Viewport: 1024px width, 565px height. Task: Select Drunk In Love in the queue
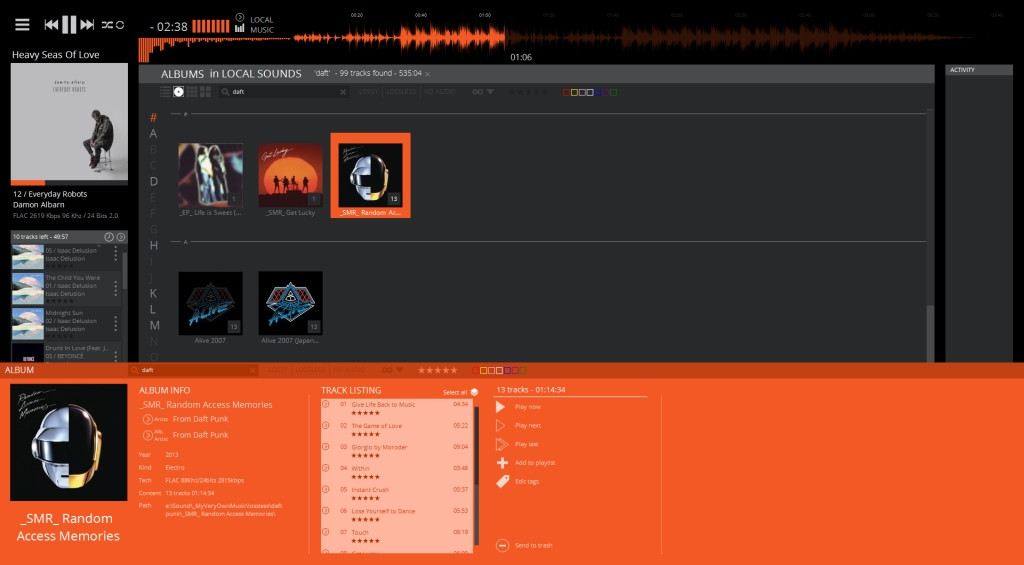pos(66,352)
